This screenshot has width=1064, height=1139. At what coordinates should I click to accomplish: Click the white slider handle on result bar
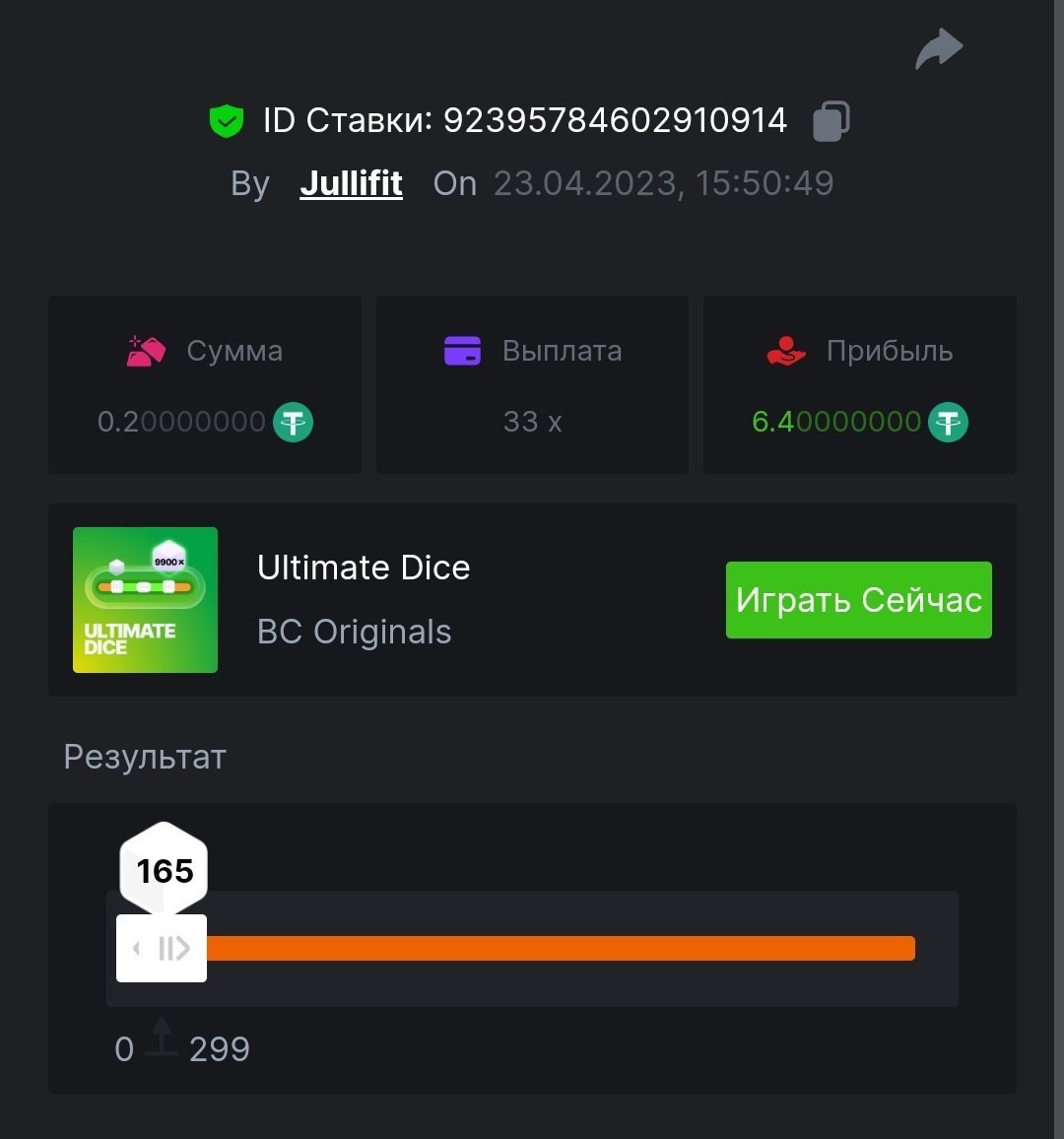162,948
